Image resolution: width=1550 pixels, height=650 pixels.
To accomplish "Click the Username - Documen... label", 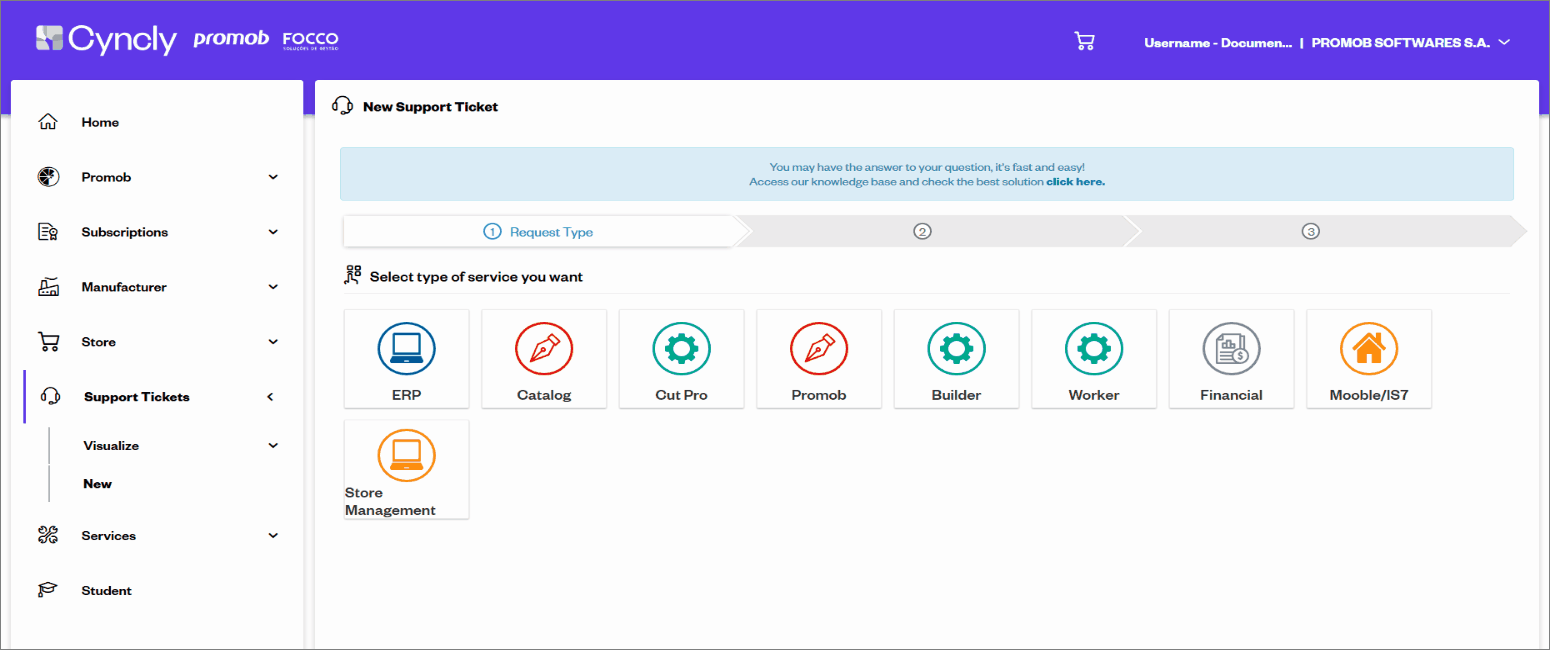I will (x=1218, y=43).
